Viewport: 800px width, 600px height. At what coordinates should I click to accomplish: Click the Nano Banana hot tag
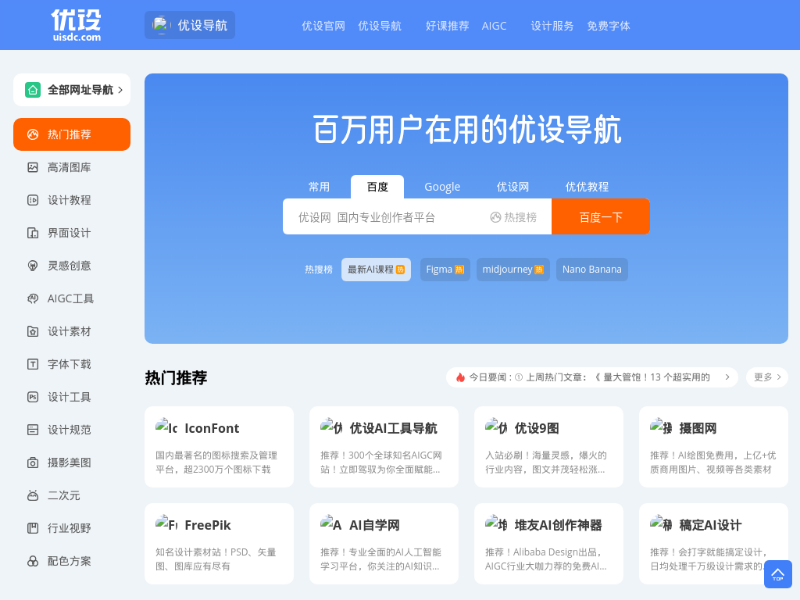coord(592,269)
